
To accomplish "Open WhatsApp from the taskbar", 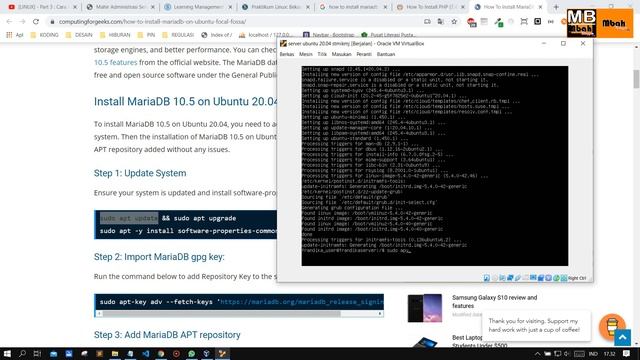I will click(x=191, y=353).
